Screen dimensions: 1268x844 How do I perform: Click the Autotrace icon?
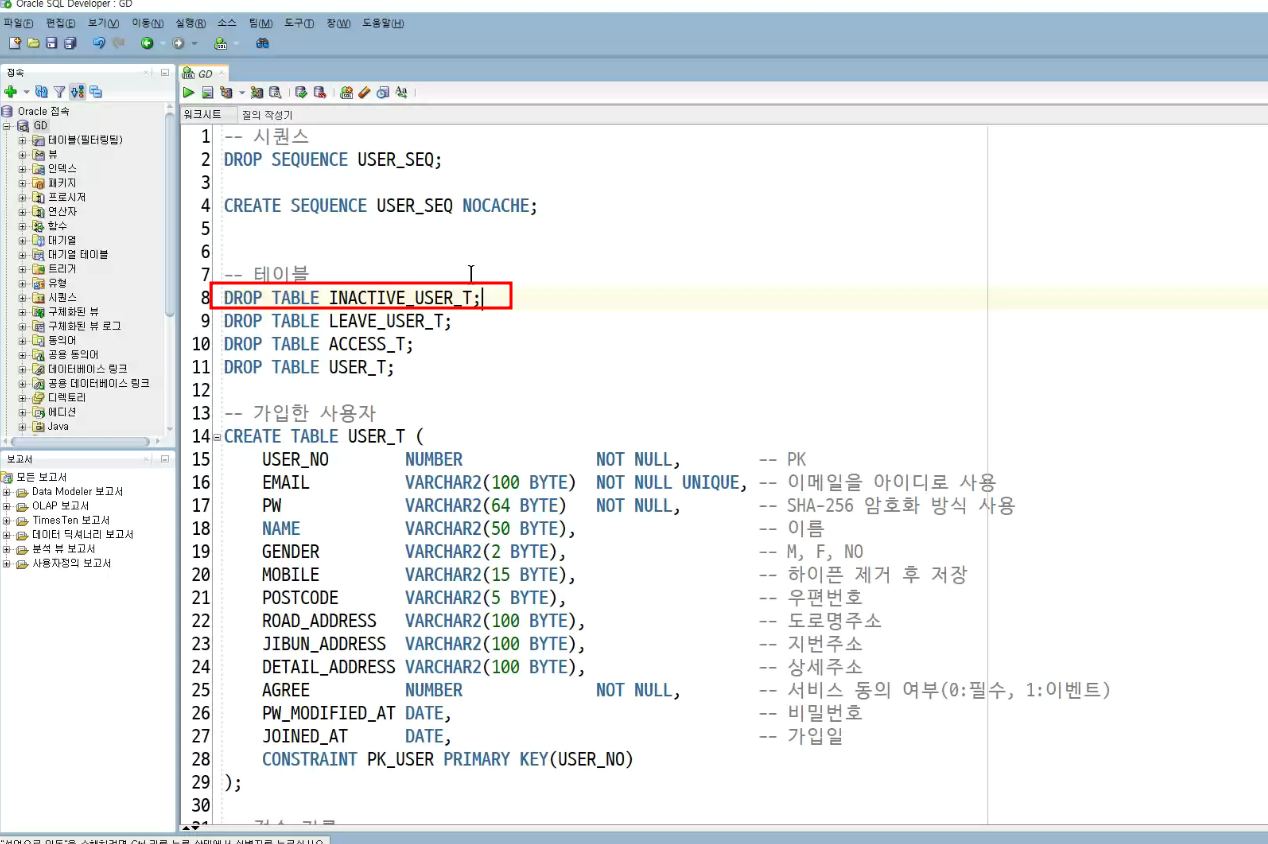click(257, 92)
